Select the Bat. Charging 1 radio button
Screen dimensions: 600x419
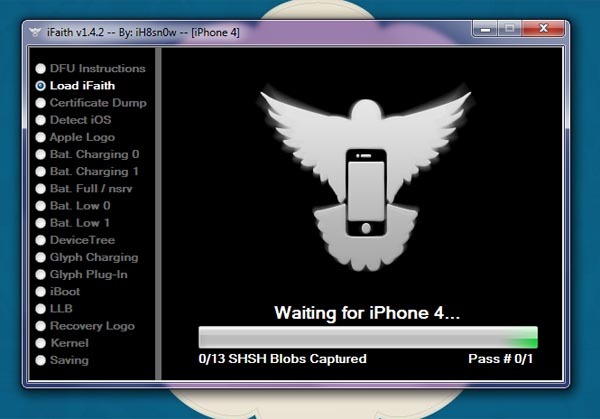(41, 171)
